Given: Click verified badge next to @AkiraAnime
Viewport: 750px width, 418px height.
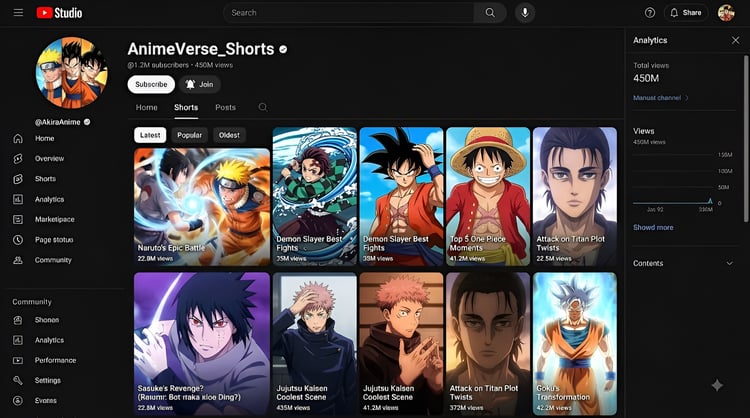Looking at the screenshot, I should coord(87,122).
